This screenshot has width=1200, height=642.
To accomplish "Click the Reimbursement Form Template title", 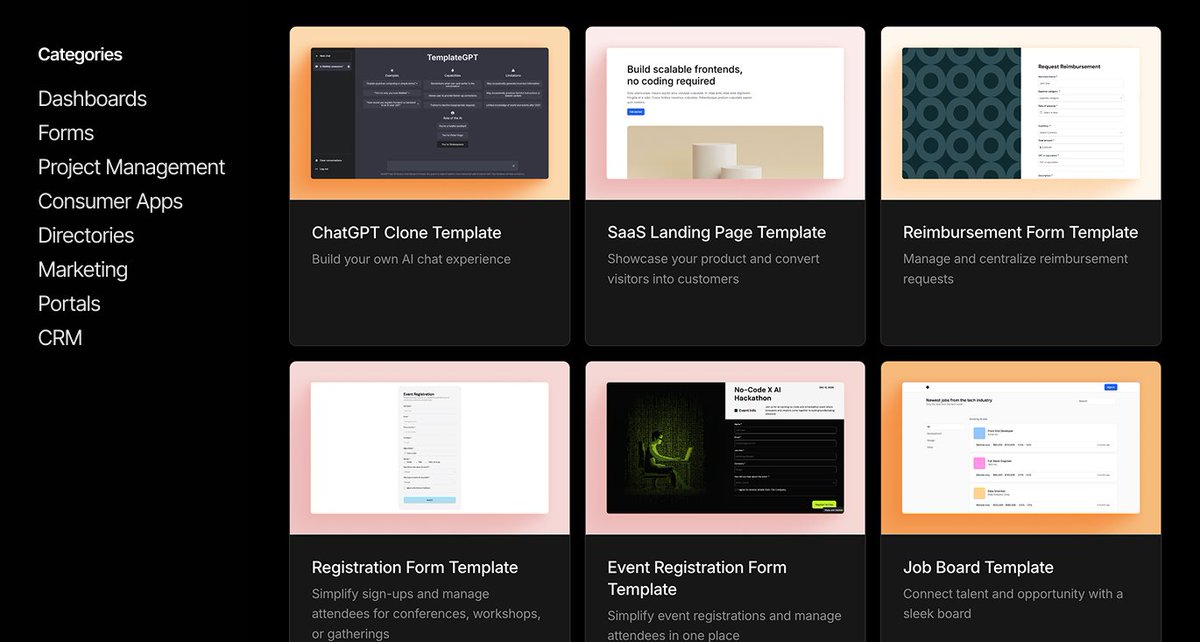I will pos(1021,232).
